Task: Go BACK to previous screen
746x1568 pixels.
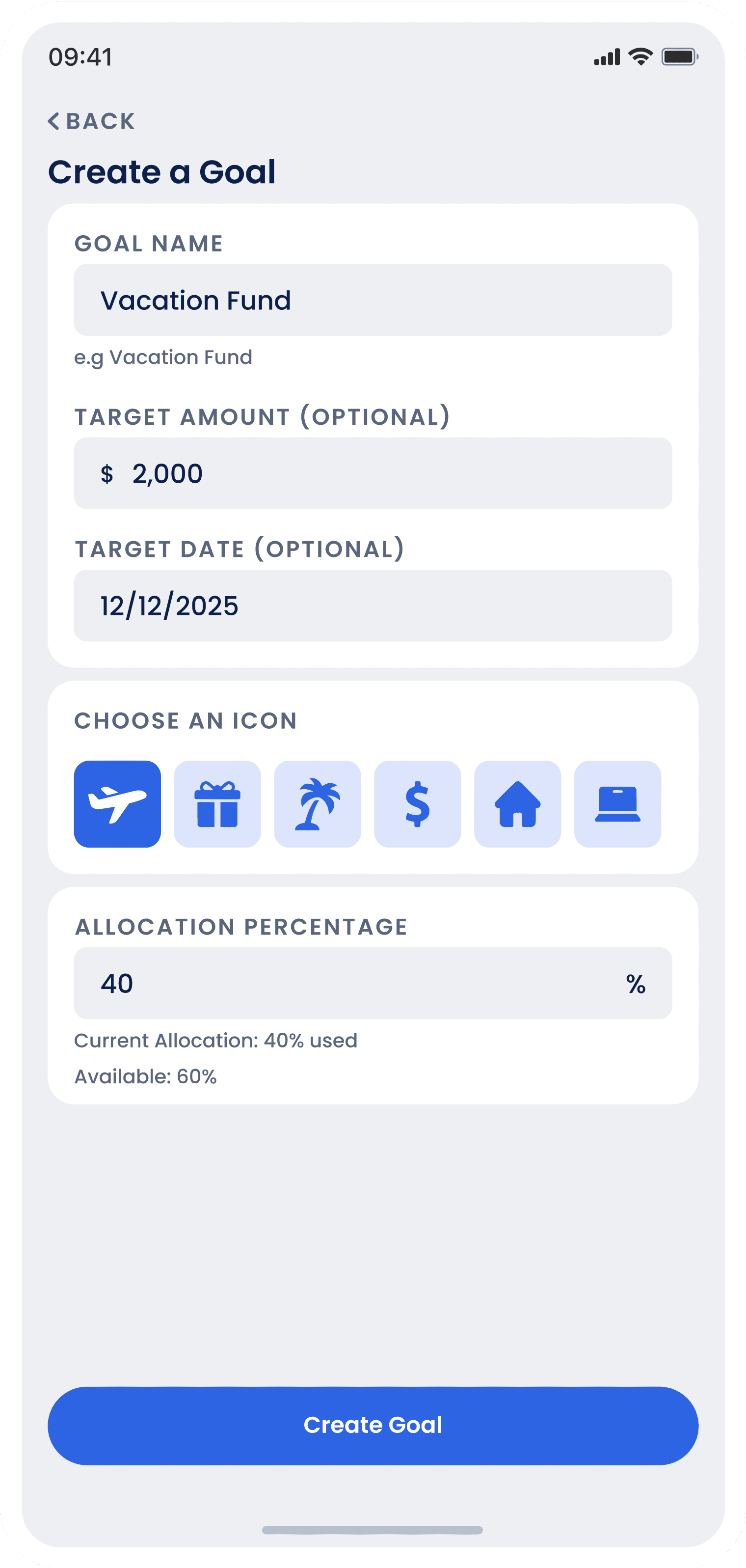Action: point(91,121)
